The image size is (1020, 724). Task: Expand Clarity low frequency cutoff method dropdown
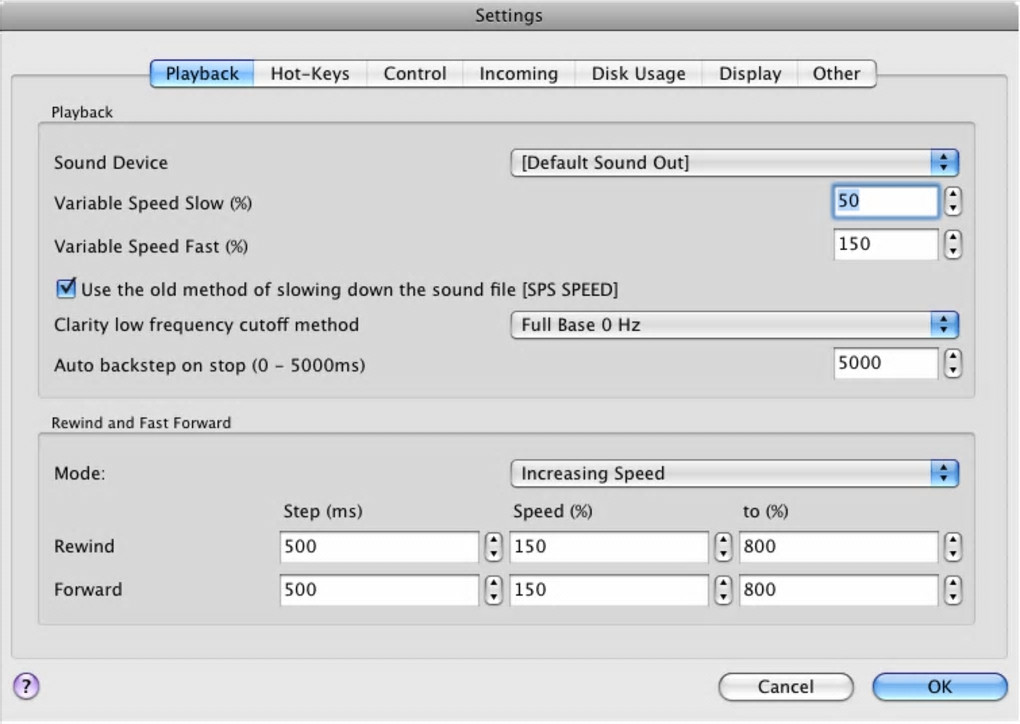click(734, 324)
